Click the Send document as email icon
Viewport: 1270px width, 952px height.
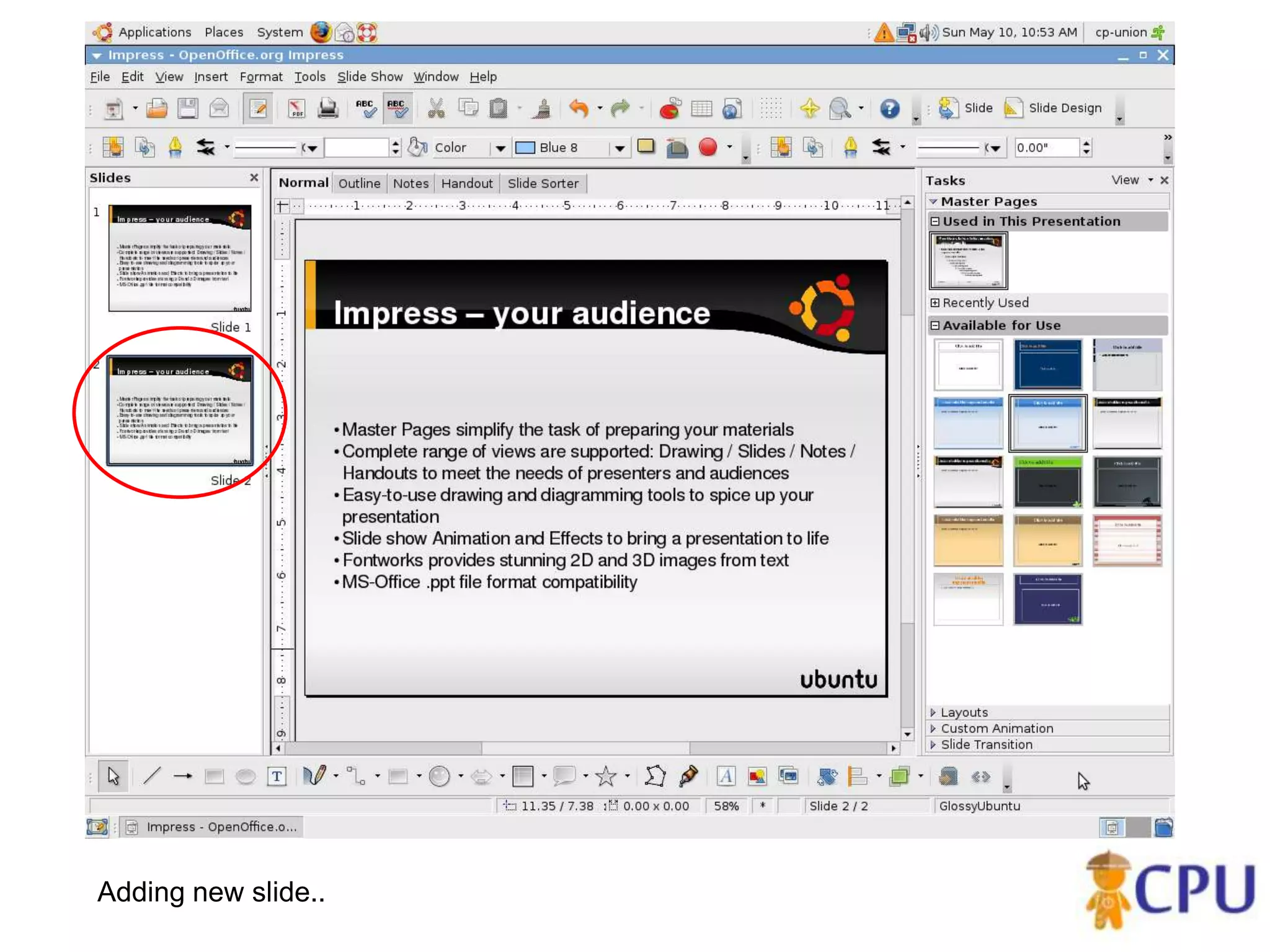(x=218, y=108)
